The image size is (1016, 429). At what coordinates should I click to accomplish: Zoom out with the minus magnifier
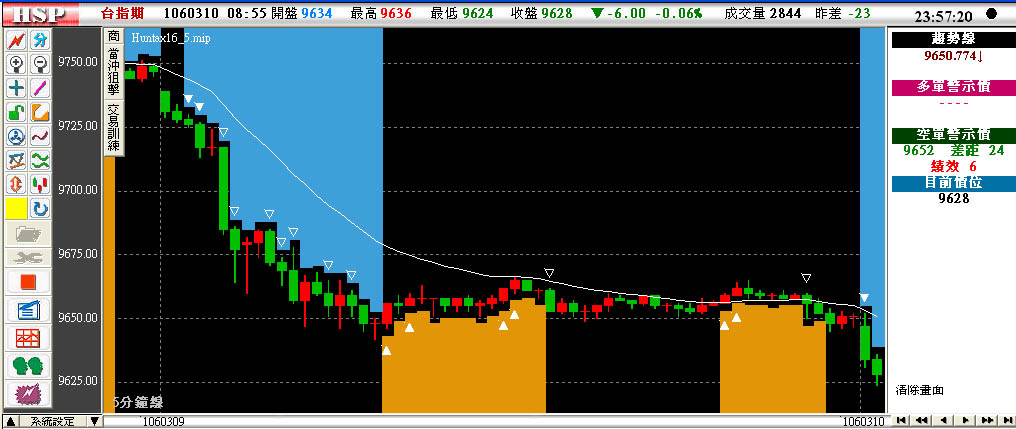(40, 64)
